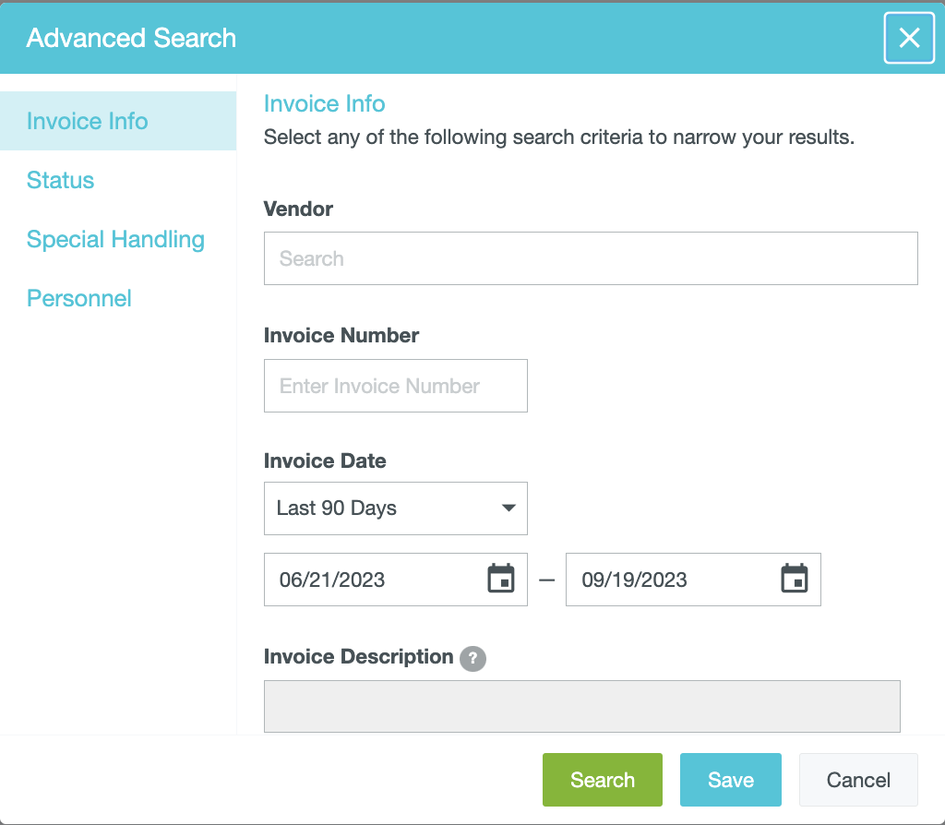This screenshot has width=945, height=825.
Task: Save the search criteria
Action: 730,779
